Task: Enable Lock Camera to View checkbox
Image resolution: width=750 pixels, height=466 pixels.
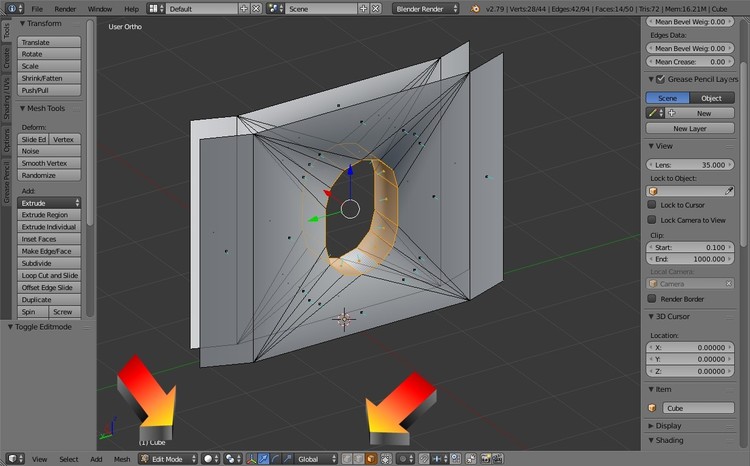Action: [652, 220]
